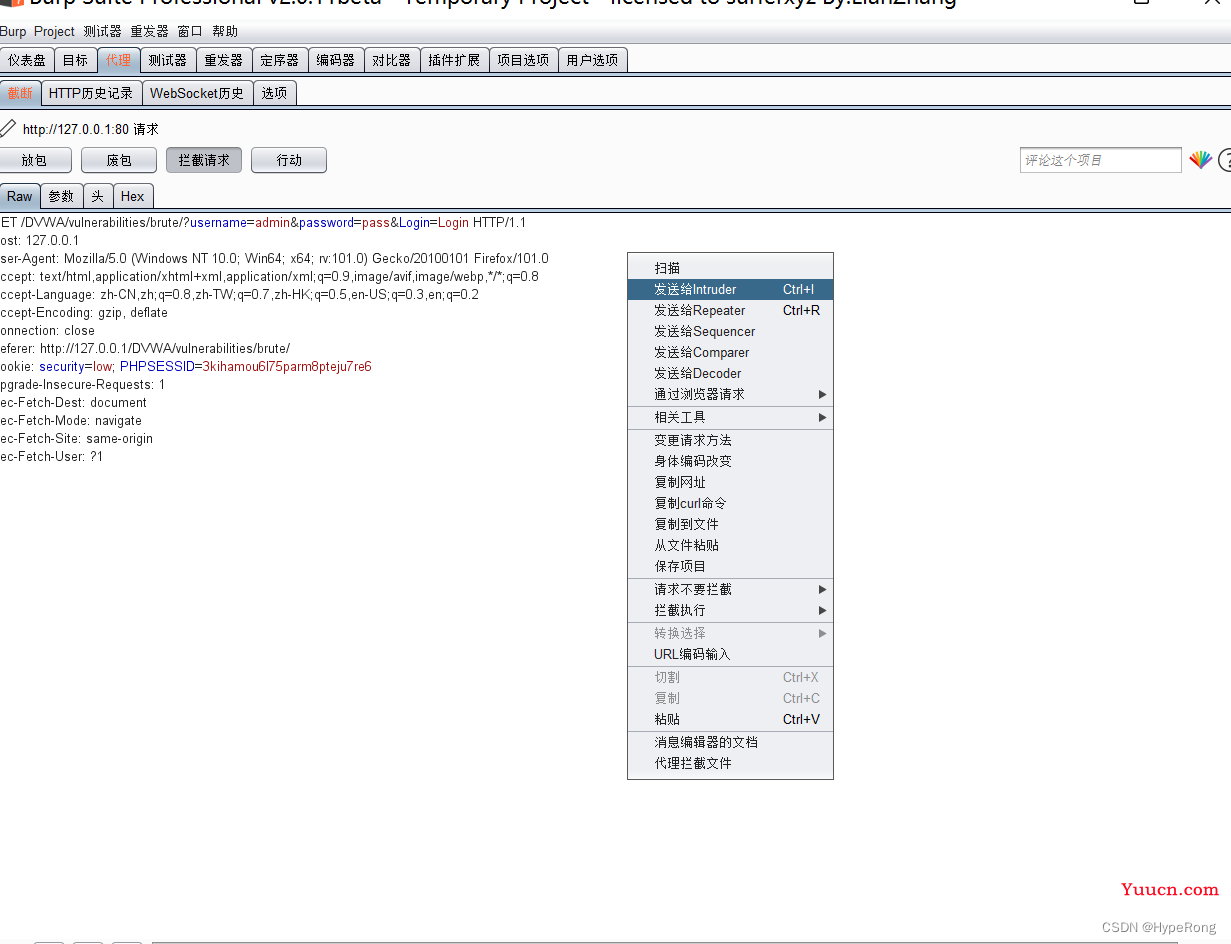1231x944 pixels.
Task: Click the help question mark icon
Action: coord(1225,160)
